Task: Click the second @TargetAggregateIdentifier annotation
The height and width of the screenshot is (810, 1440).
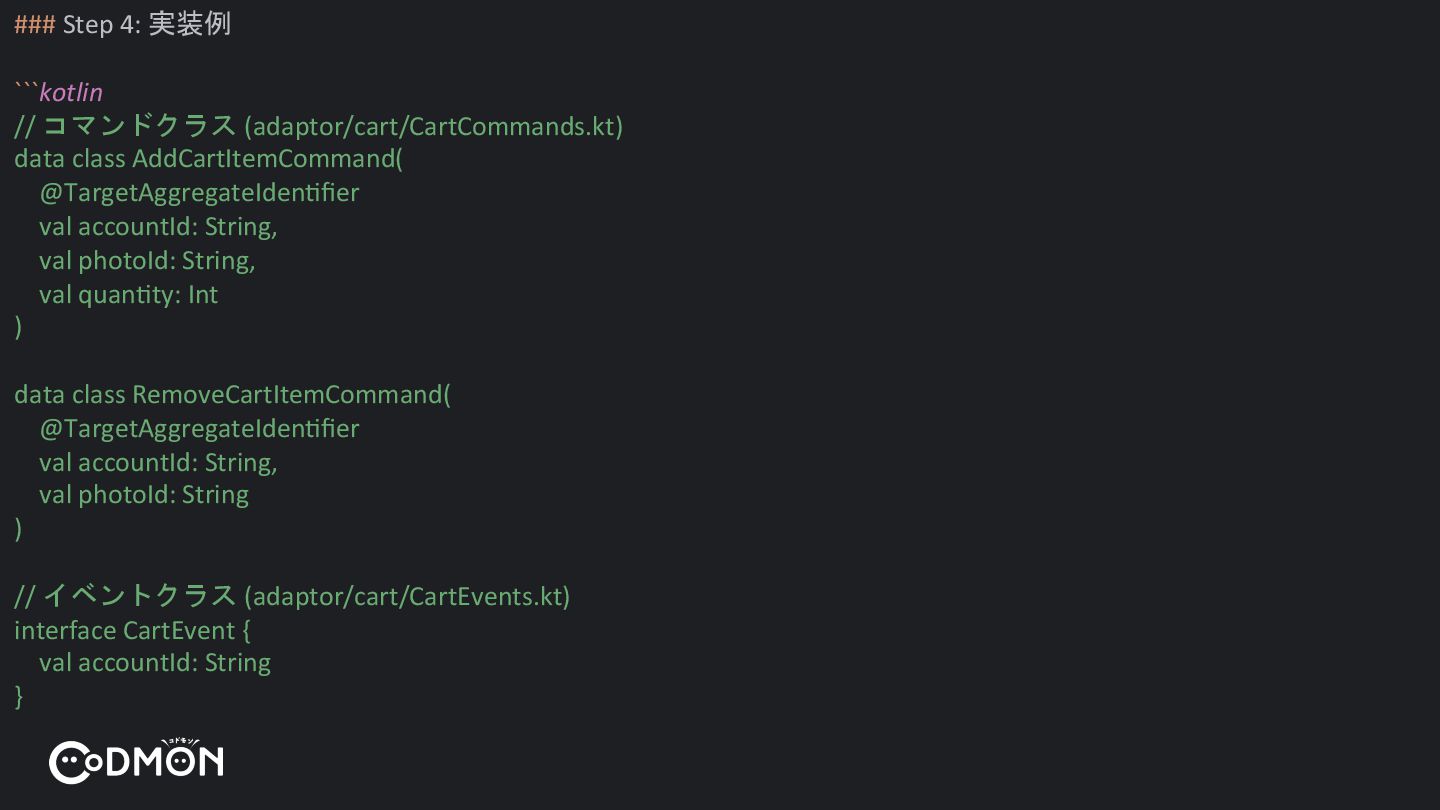Action: (x=199, y=428)
